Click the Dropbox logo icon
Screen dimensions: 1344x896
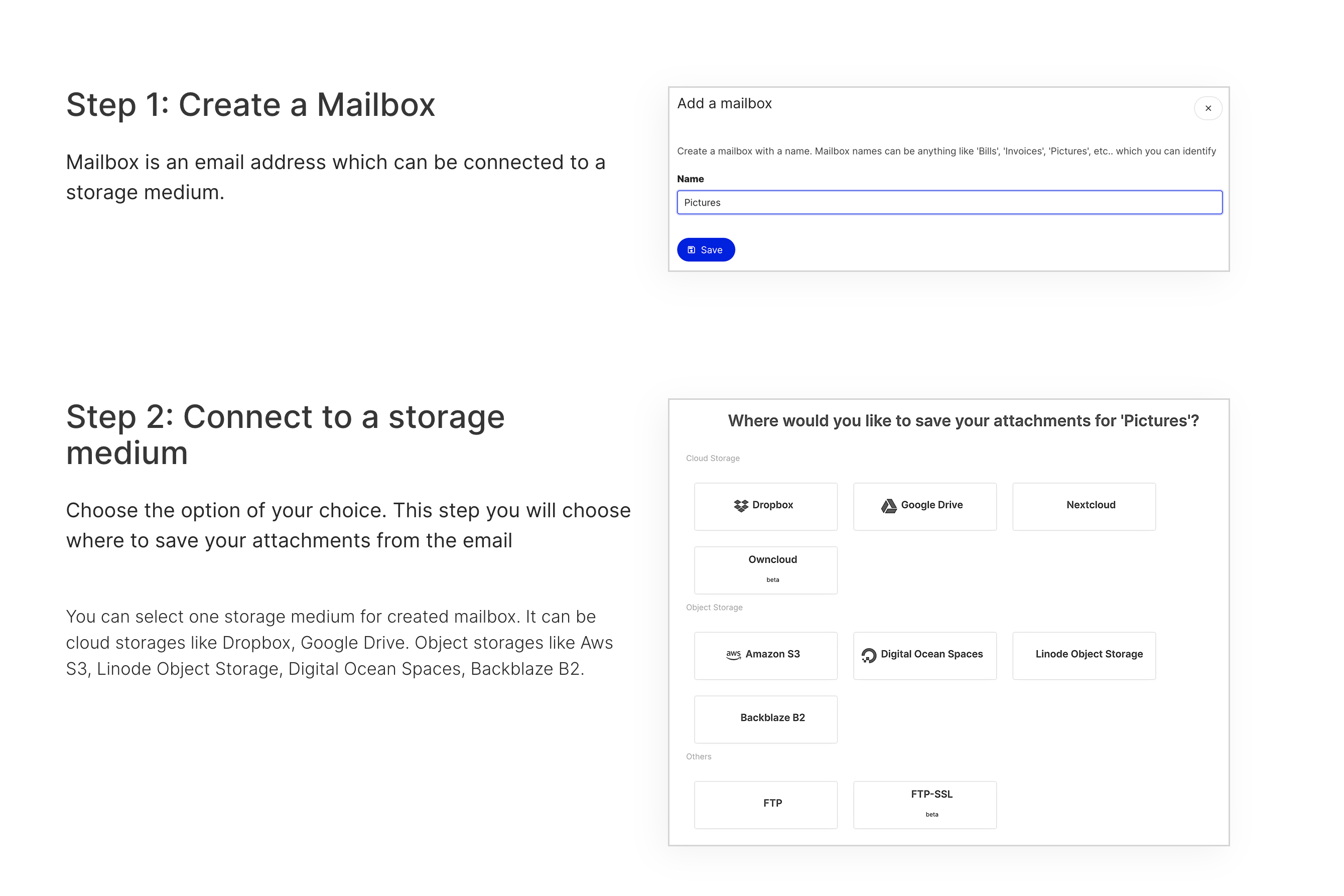coord(741,506)
